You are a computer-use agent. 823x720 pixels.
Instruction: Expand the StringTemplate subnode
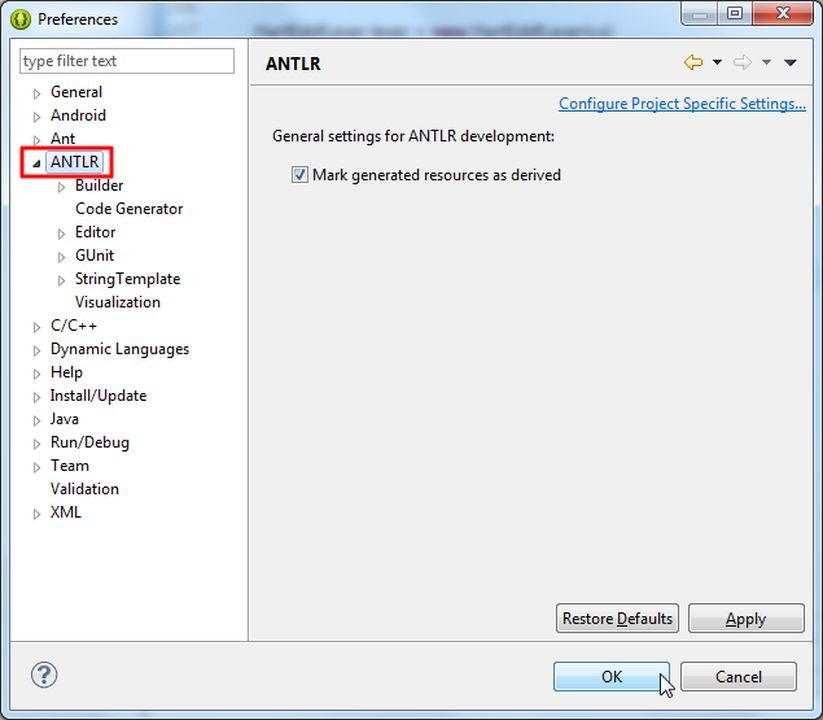61,280
